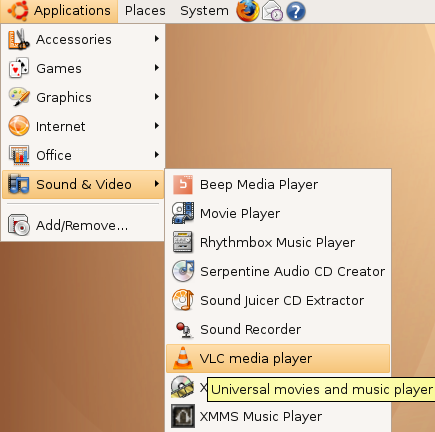Click the Ubuntu logo in the panel

click(18, 11)
